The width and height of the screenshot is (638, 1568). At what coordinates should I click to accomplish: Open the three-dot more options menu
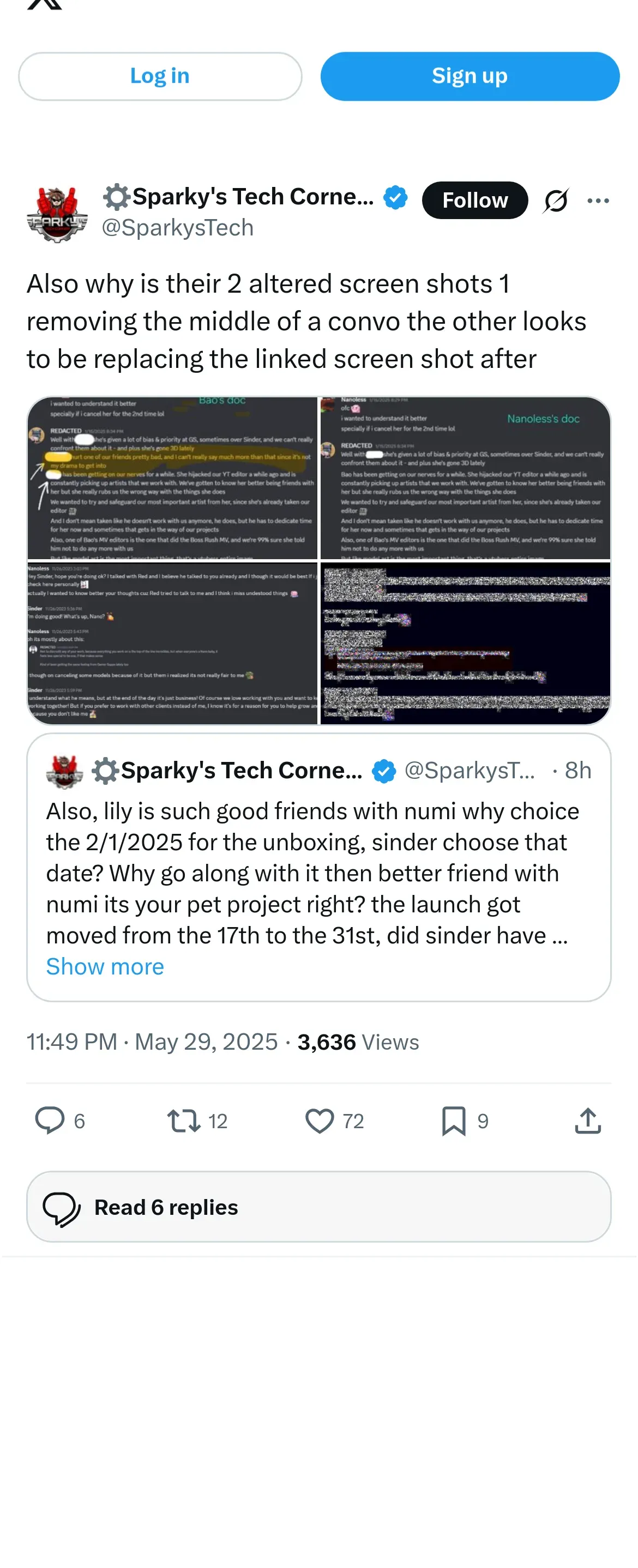(x=598, y=200)
